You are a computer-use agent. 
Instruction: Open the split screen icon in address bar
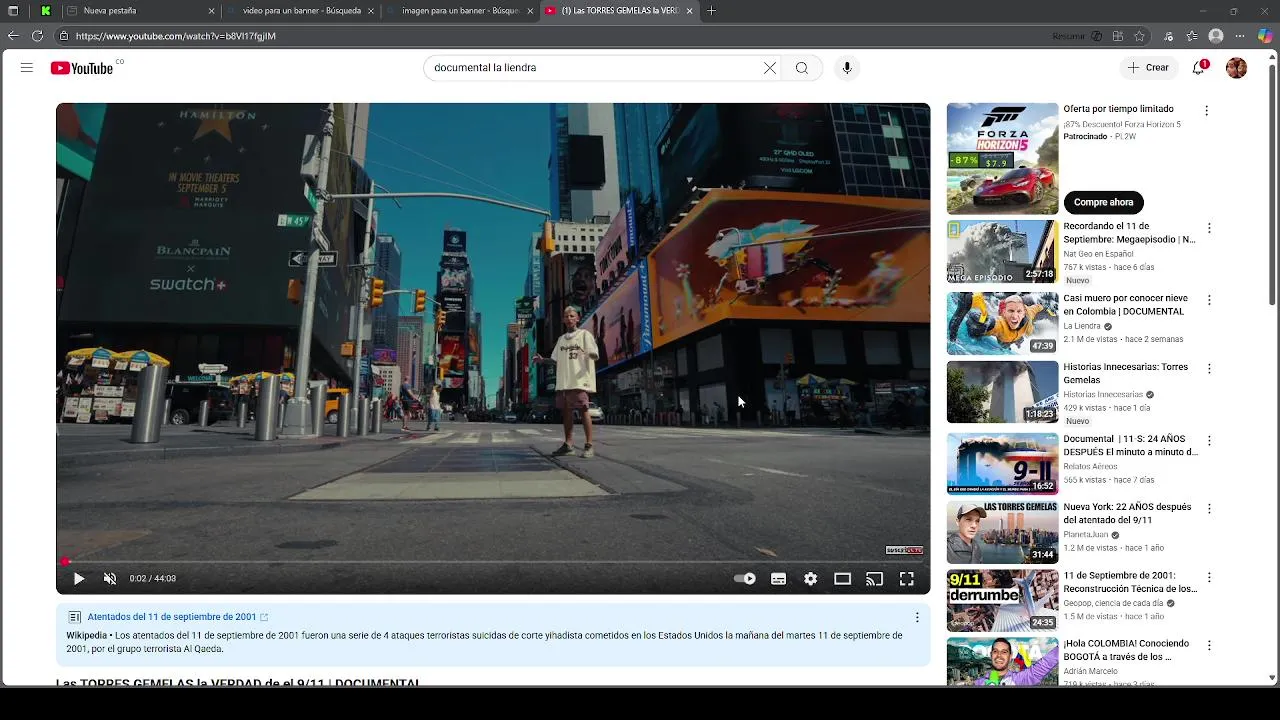(1118, 36)
